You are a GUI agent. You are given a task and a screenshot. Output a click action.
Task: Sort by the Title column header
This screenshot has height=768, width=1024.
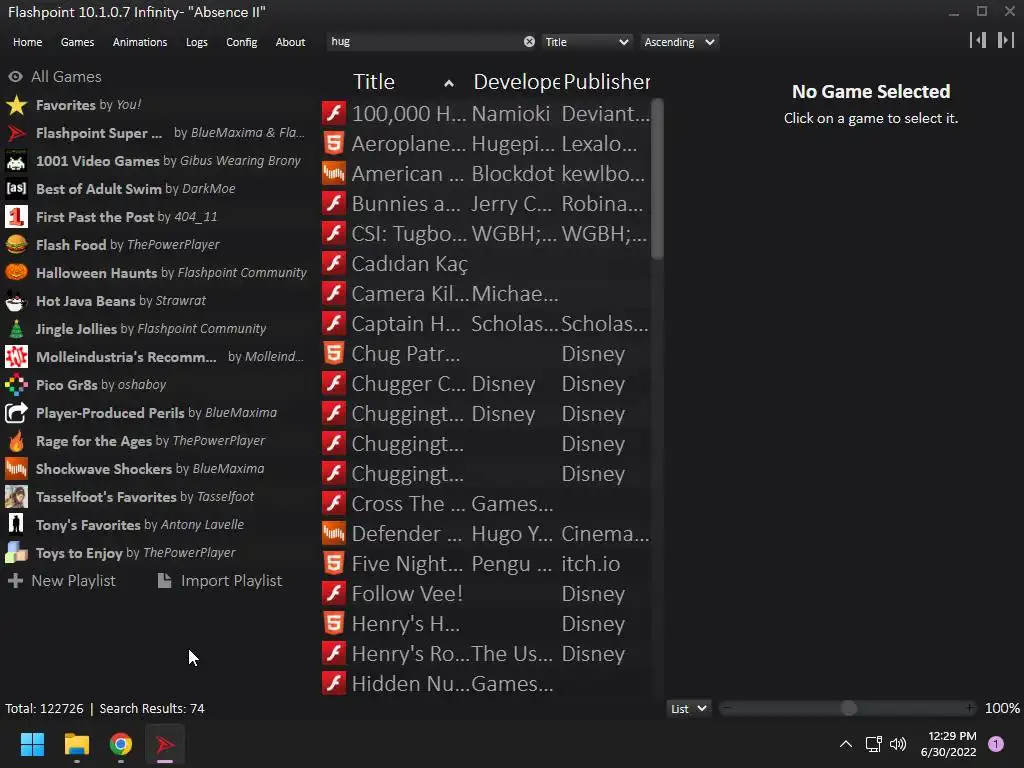click(x=374, y=82)
